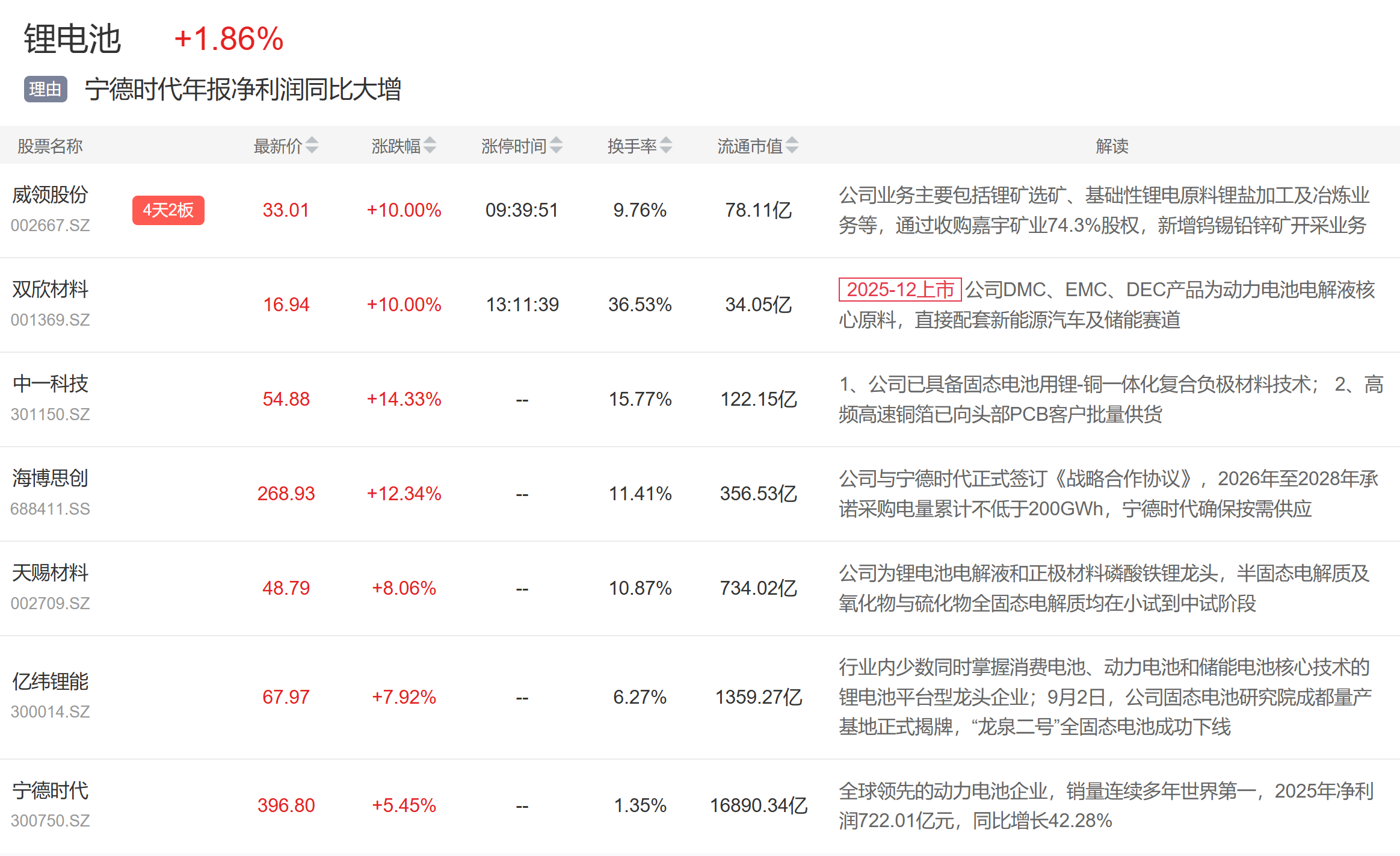
Task: Sort by 涨跌幅 column arrow icon
Action: pos(430,145)
